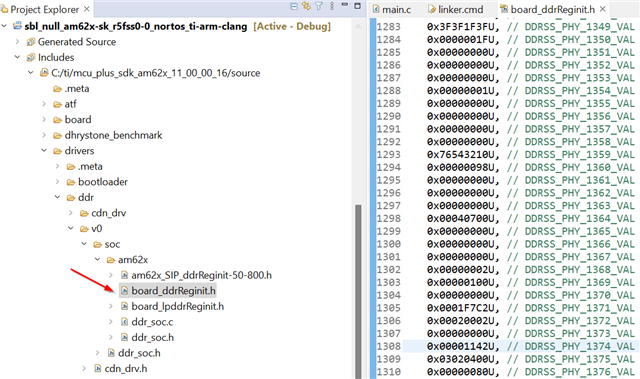Select ddr_soc.c in the tree
This screenshot has height=379, width=640.
152,322
